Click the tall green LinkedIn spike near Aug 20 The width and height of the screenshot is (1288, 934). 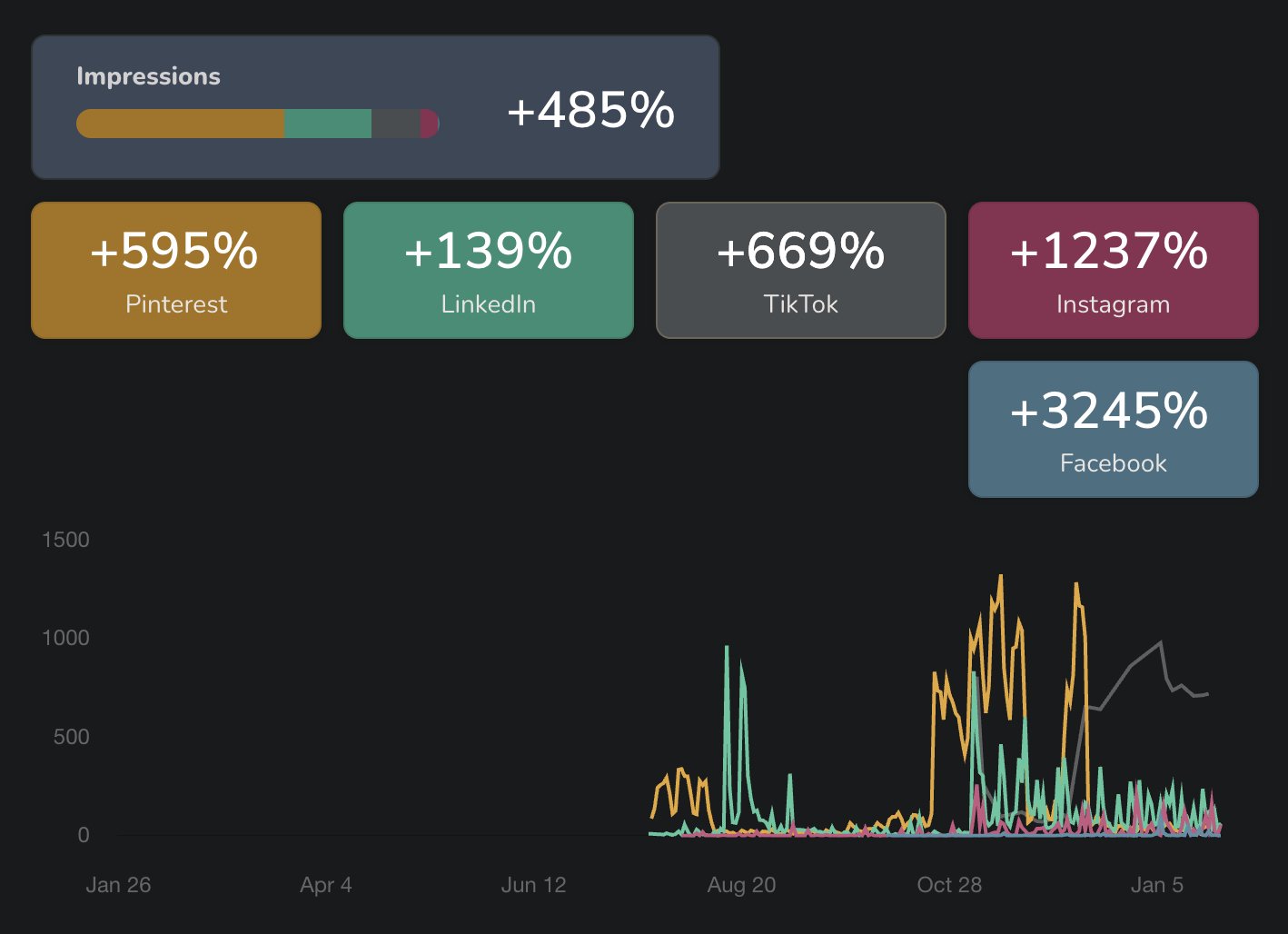click(x=727, y=647)
